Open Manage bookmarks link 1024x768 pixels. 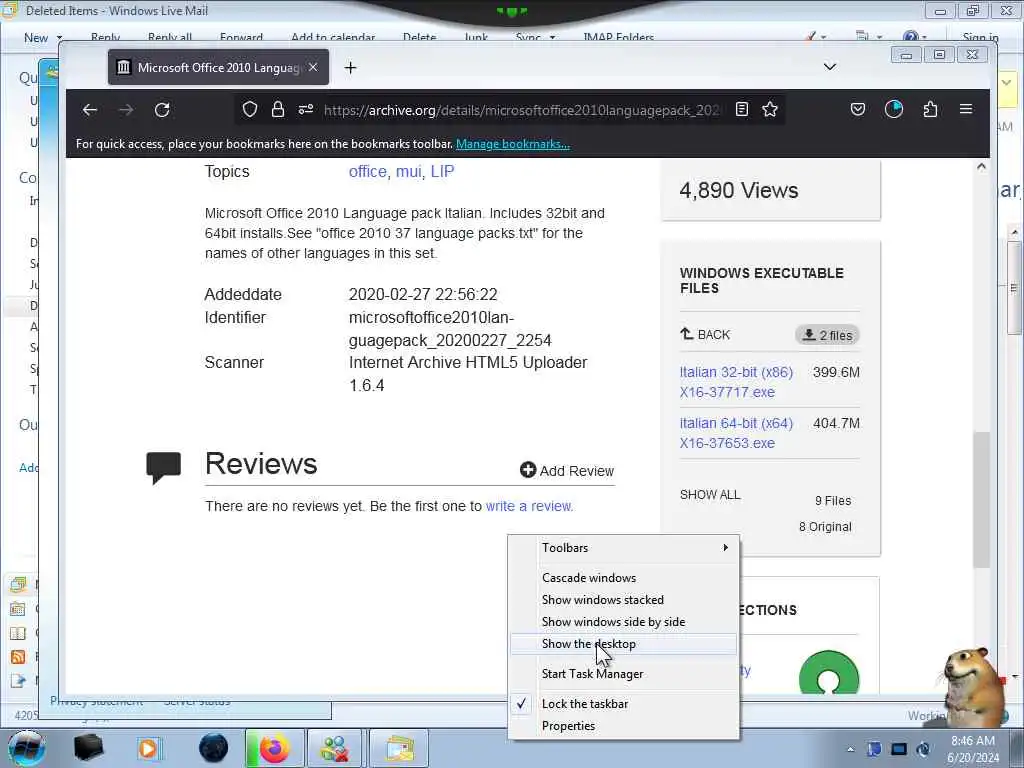(x=513, y=144)
